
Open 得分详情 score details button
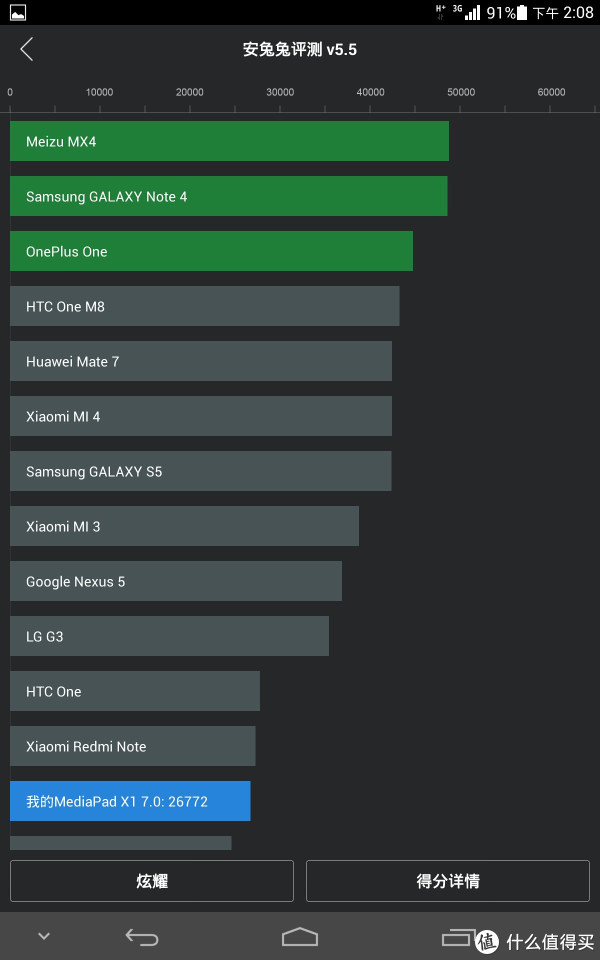(x=448, y=881)
